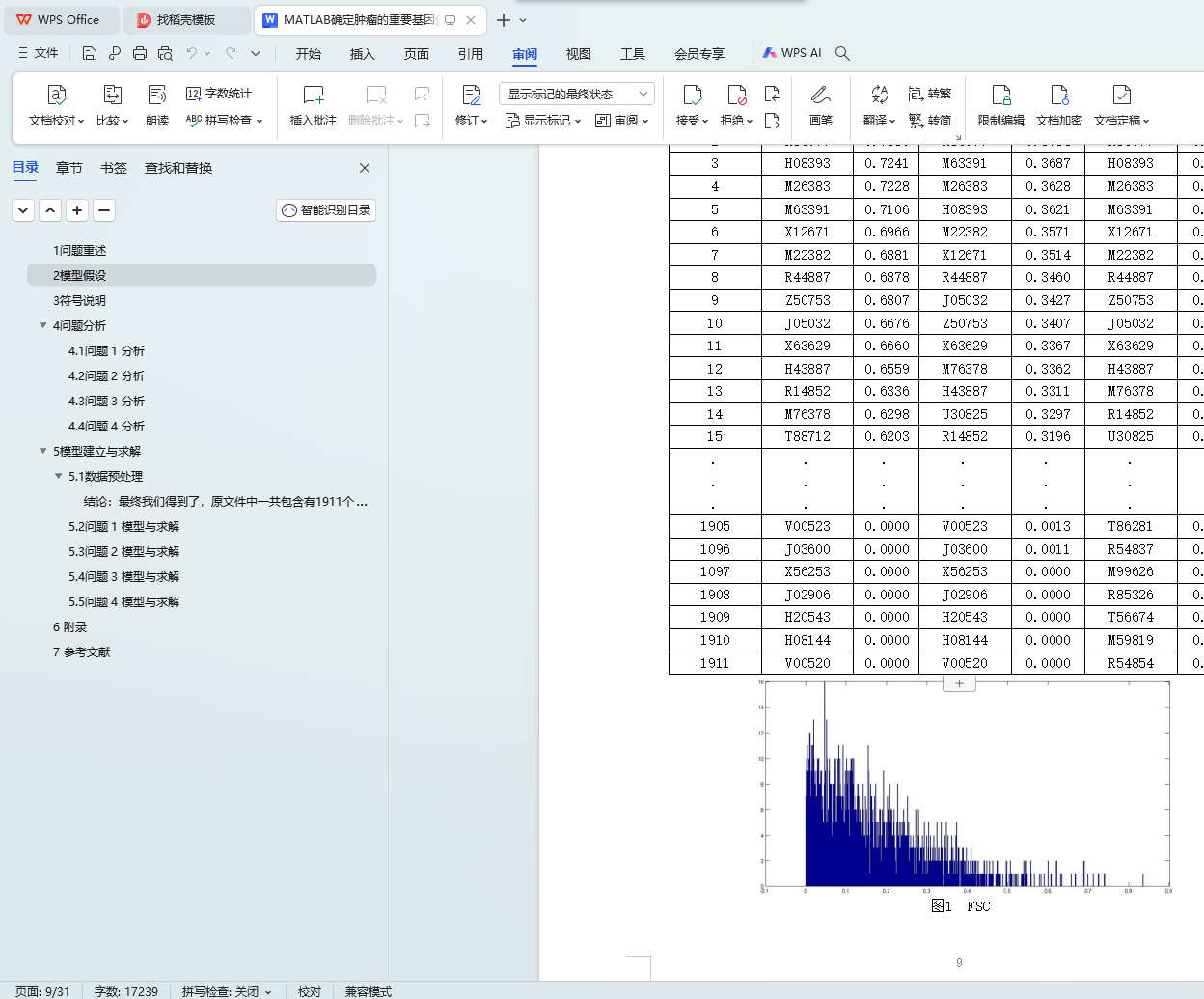Jump to 5.2问题 1 模型与求解 heading
The width and height of the screenshot is (1204, 999).
coord(123,526)
